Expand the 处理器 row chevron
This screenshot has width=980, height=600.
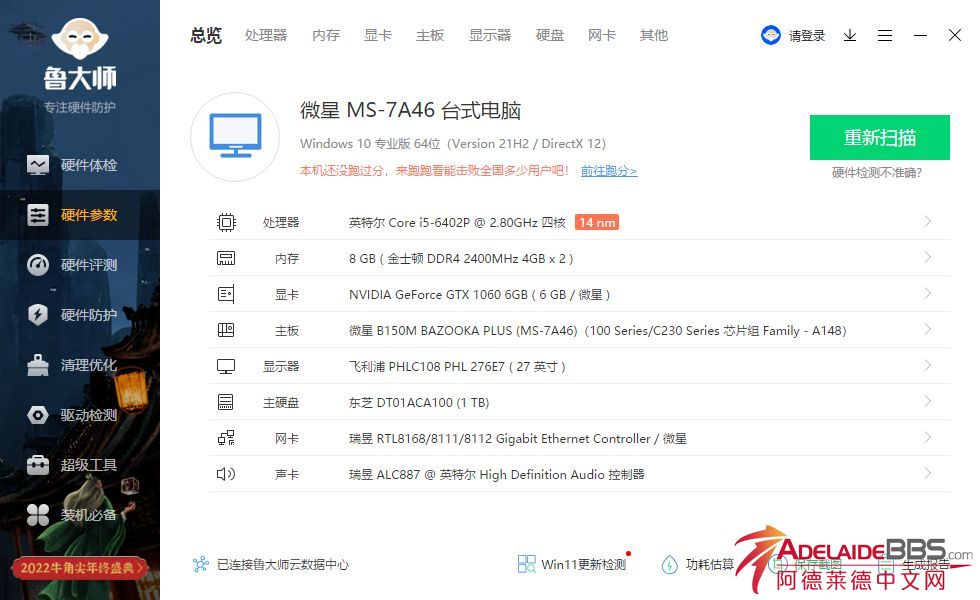pyautogui.click(x=928, y=221)
